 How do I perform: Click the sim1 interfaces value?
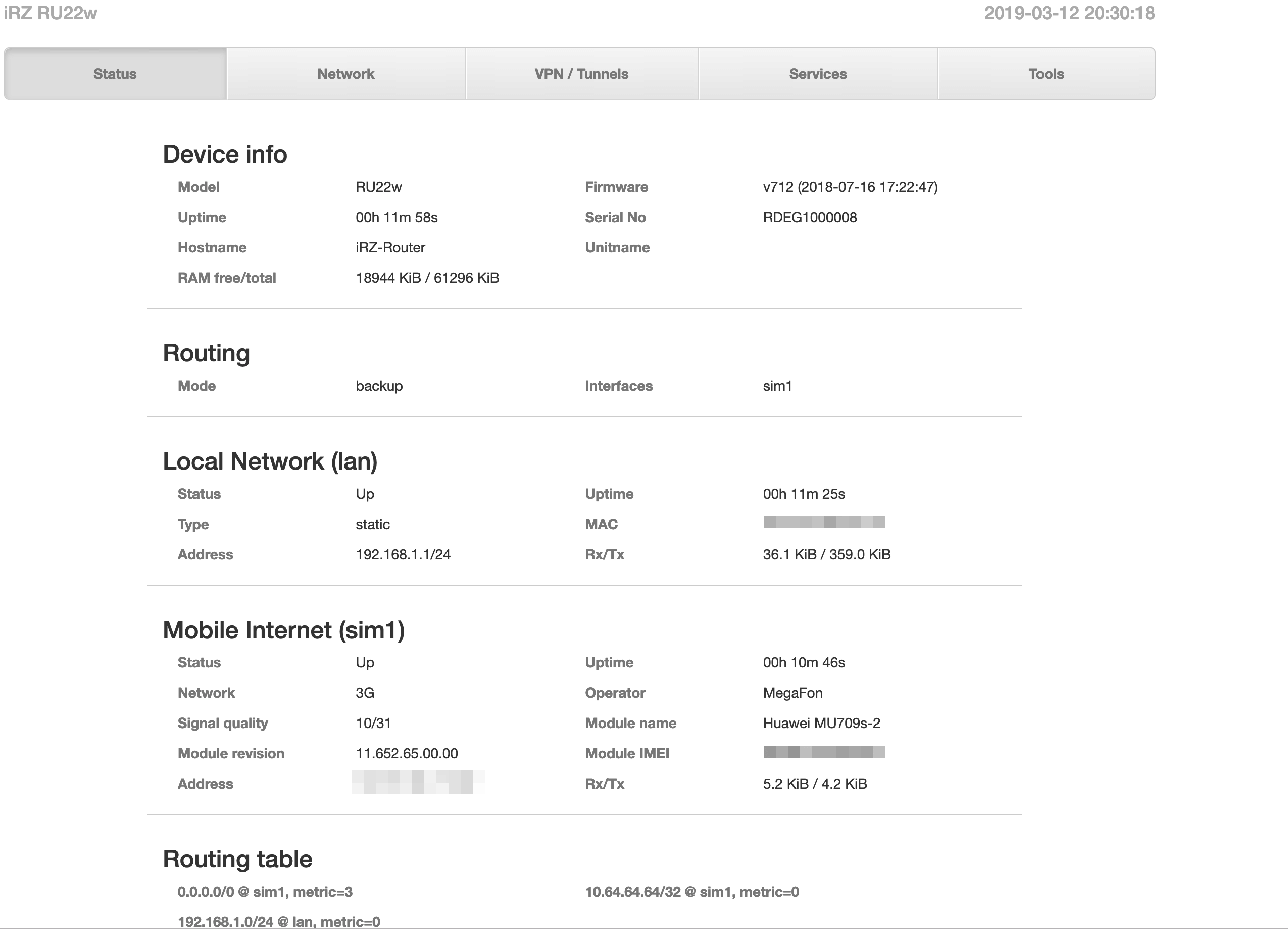[777, 386]
